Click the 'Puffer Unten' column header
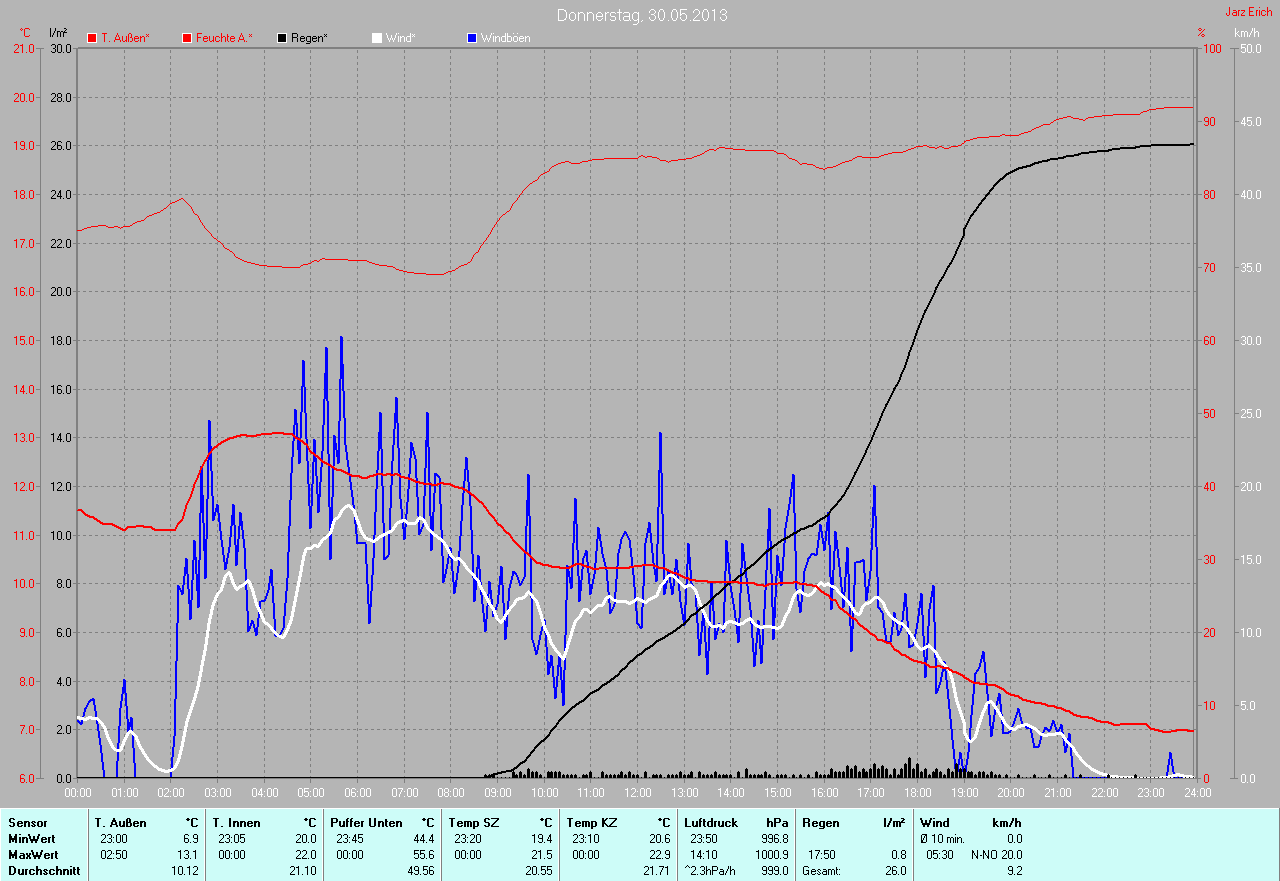The width and height of the screenshot is (1280, 881). point(367,823)
